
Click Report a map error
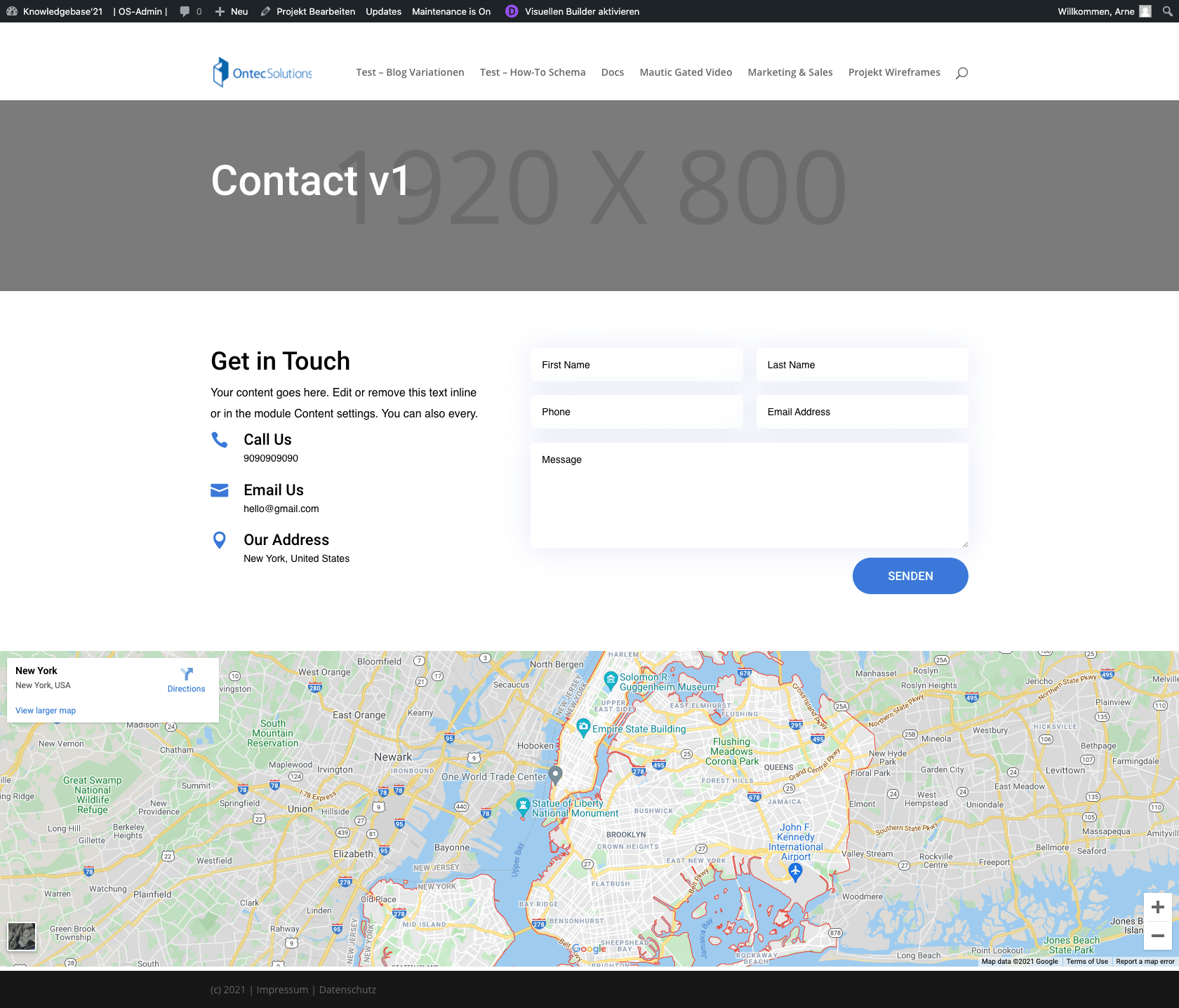[1144, 961]
